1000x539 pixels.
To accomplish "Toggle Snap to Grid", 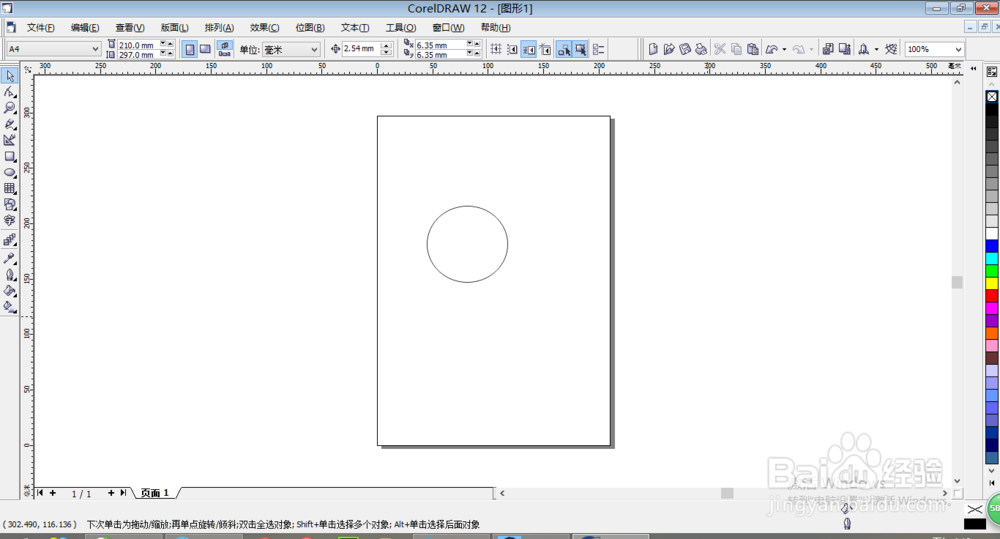I will [496, 49].
